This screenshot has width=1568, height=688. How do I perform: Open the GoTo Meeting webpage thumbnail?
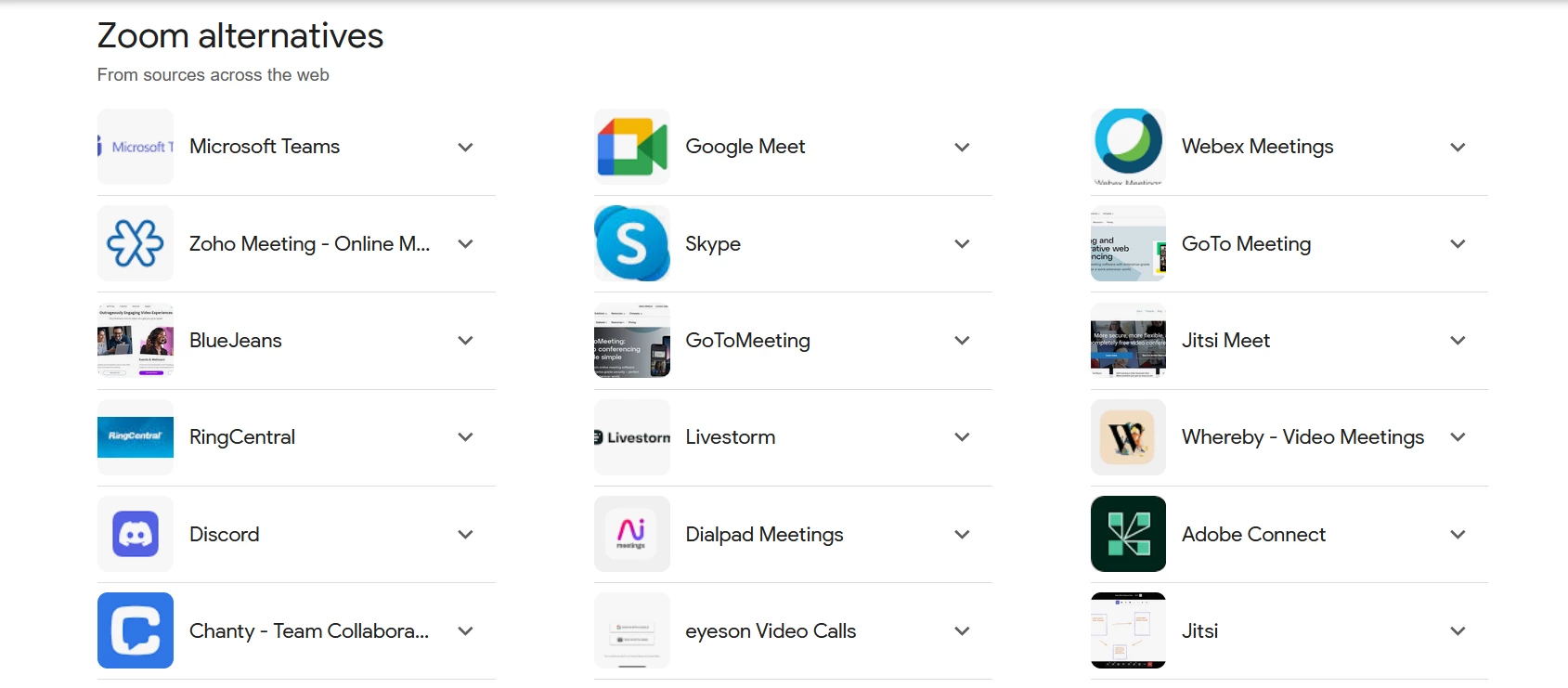(1128, 243)
